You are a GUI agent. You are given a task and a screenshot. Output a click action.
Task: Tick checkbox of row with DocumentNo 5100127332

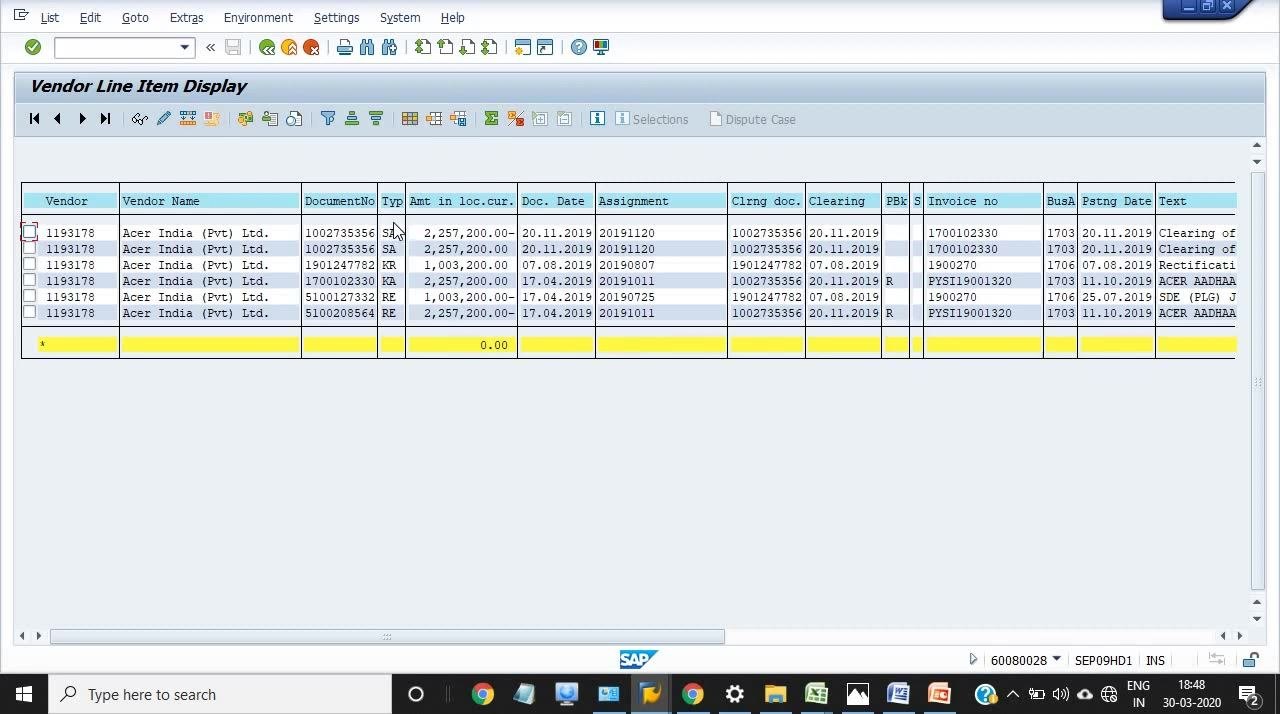[30, 297]
